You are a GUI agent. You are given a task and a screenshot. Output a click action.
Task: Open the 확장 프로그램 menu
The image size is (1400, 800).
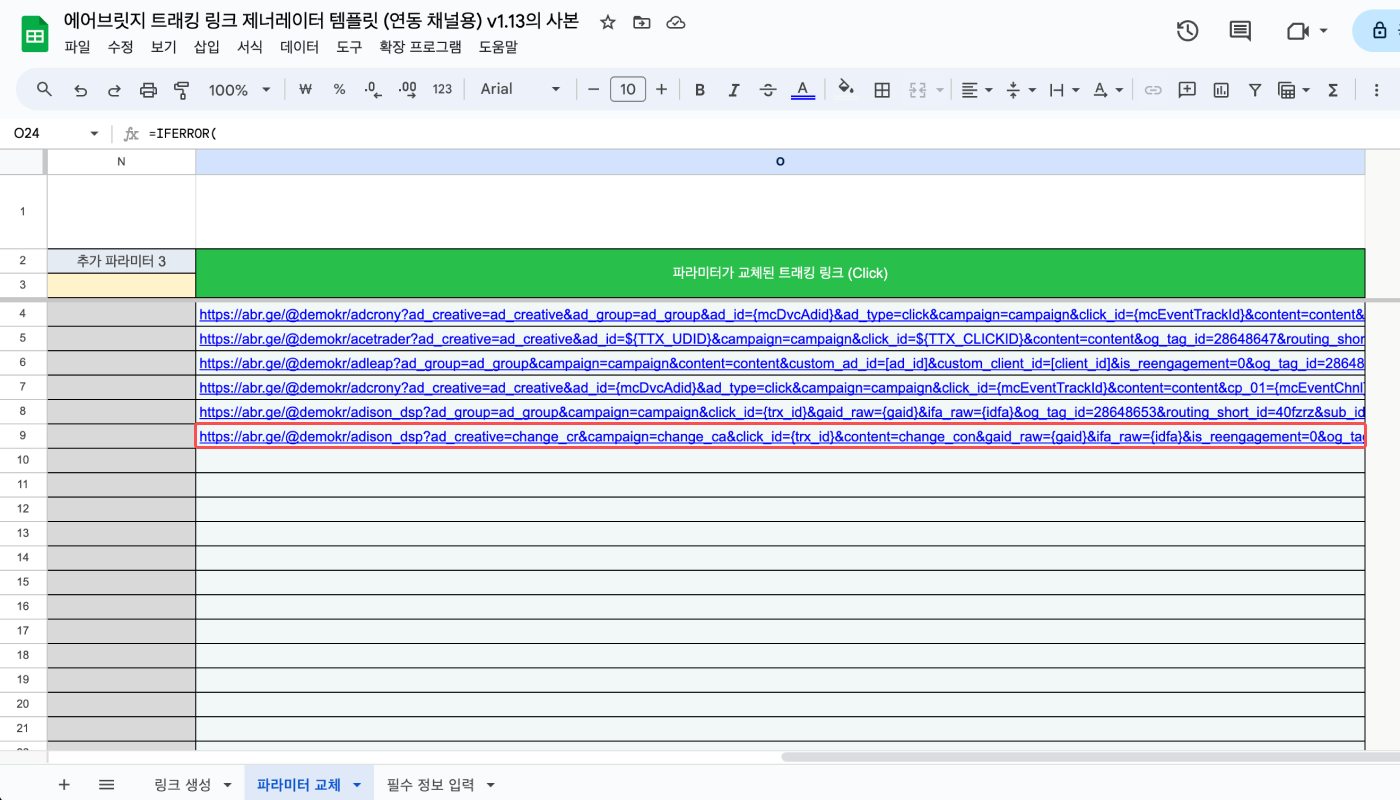coord(420,47)
